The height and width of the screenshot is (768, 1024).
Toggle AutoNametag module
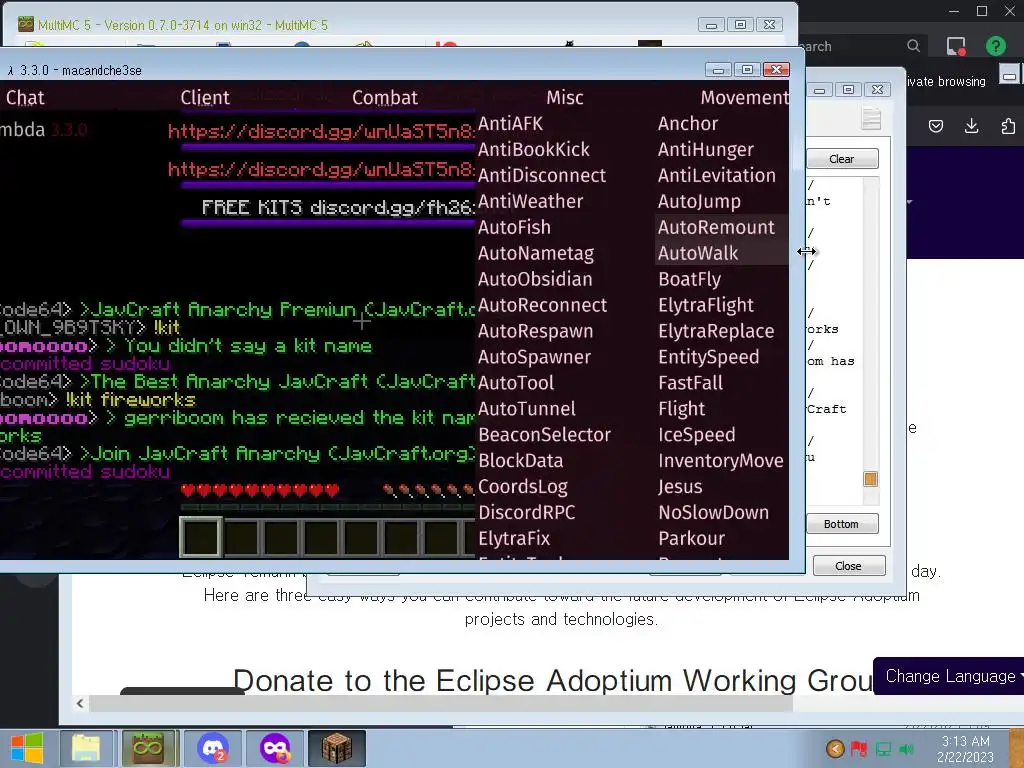tap(536, 253)
